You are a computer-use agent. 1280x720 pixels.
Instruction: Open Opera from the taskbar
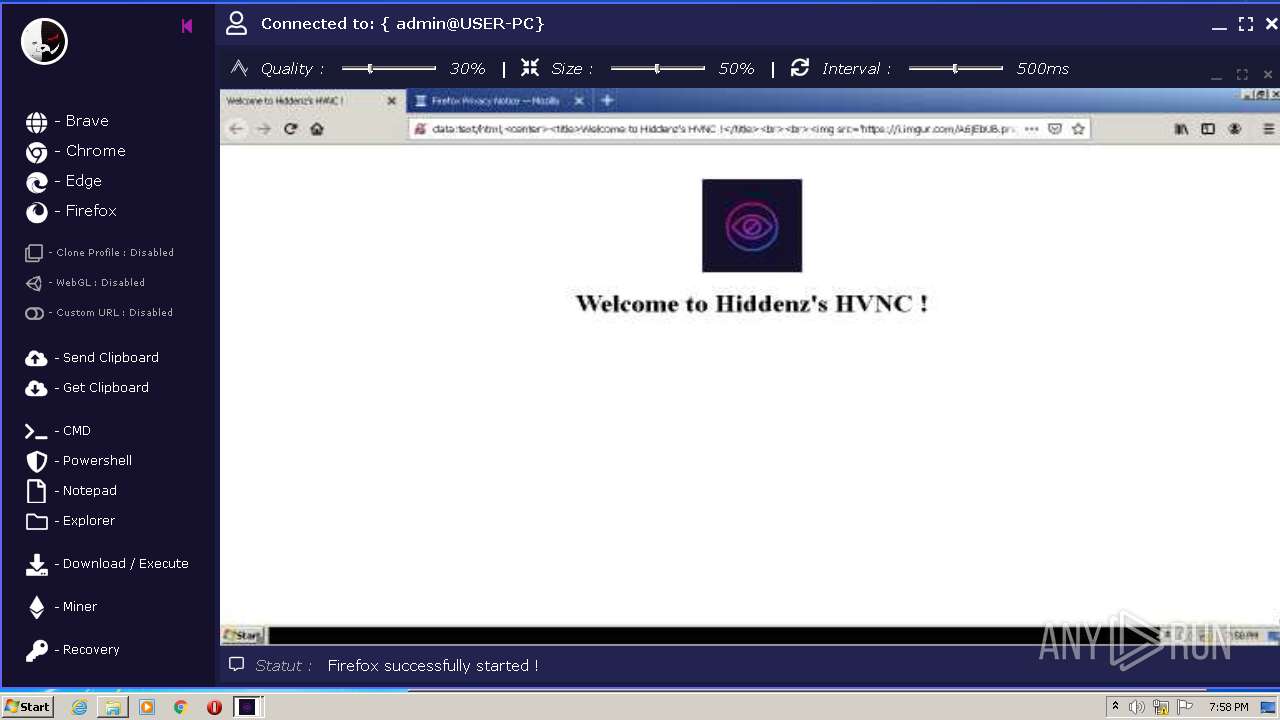(214, 707)
